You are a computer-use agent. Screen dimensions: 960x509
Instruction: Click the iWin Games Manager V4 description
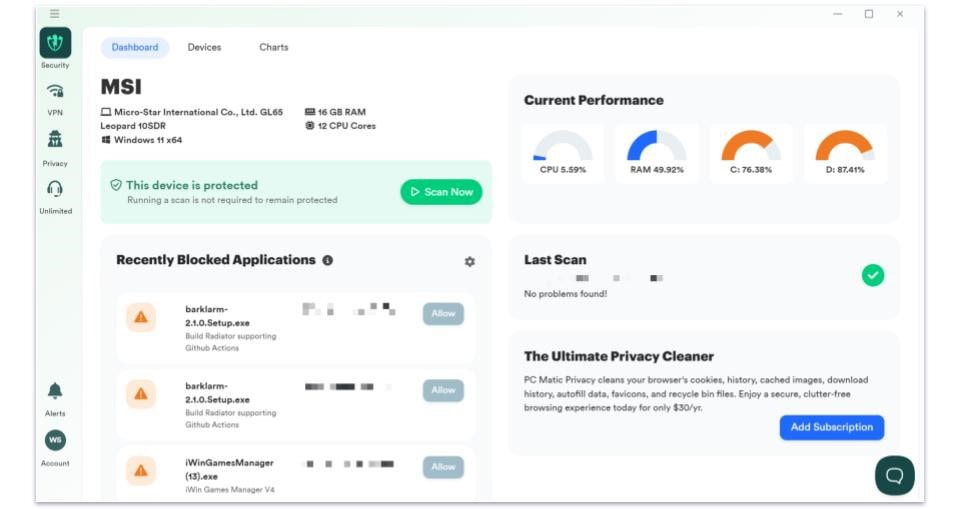click(230, 489)
